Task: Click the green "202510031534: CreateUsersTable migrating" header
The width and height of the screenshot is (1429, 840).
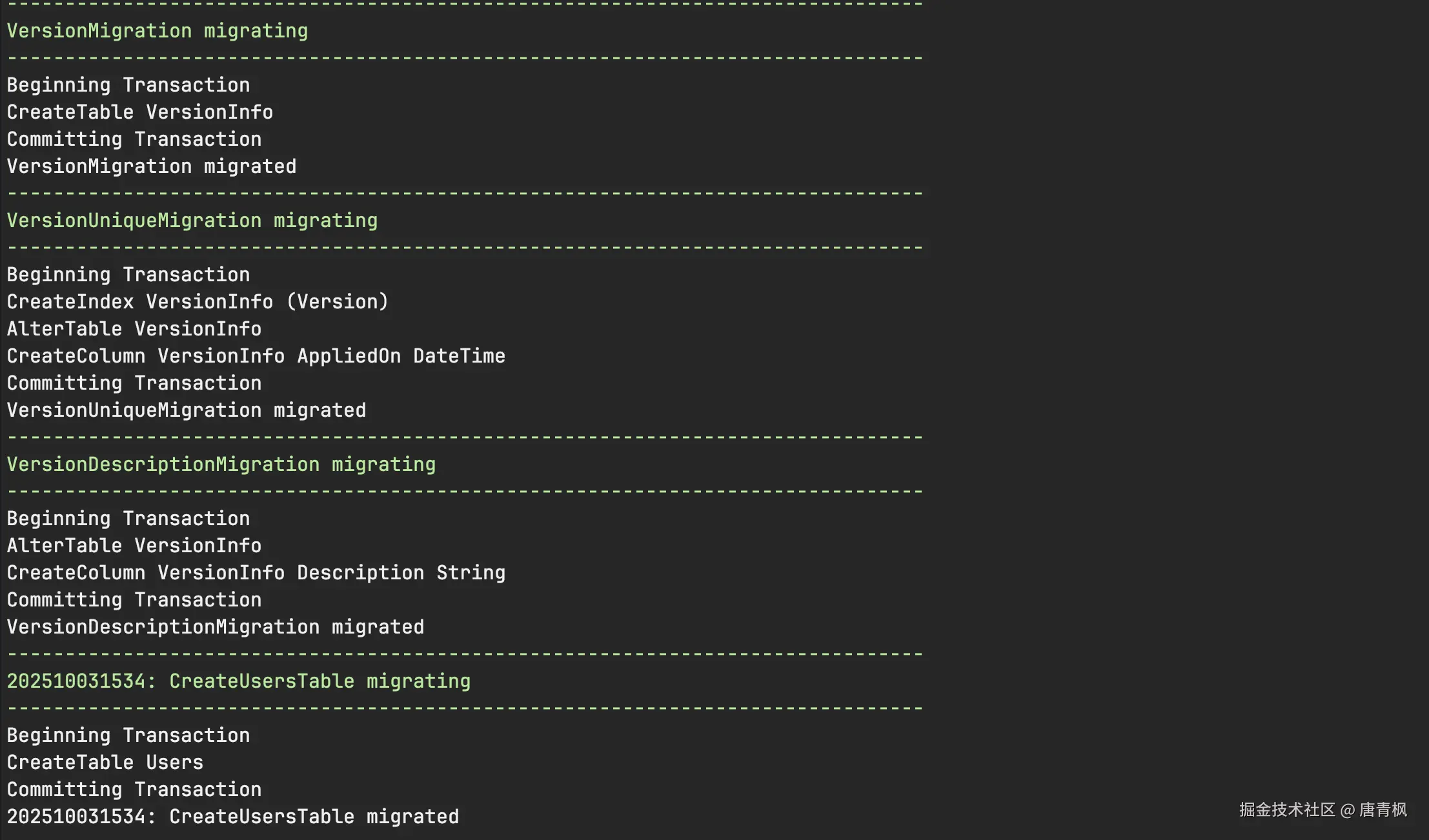Action: point(238,681)
